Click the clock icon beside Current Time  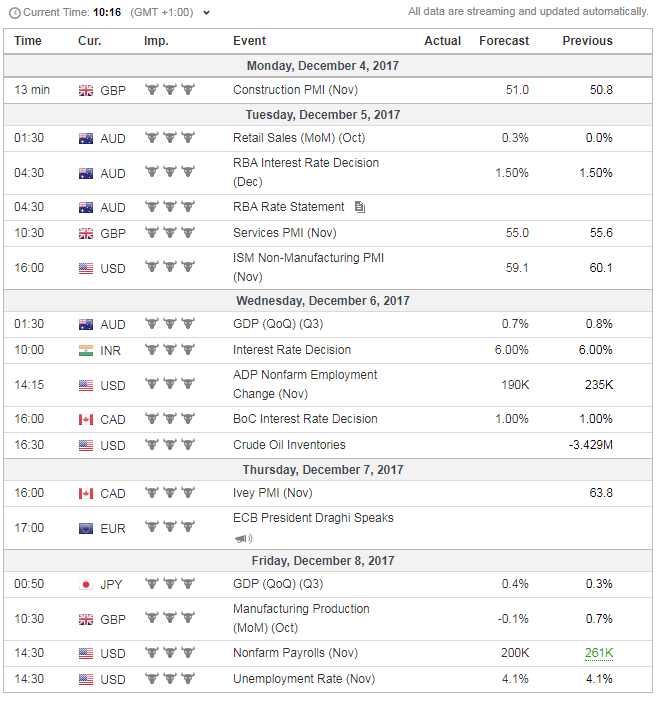pyautogui.click(x=13, y=12)
